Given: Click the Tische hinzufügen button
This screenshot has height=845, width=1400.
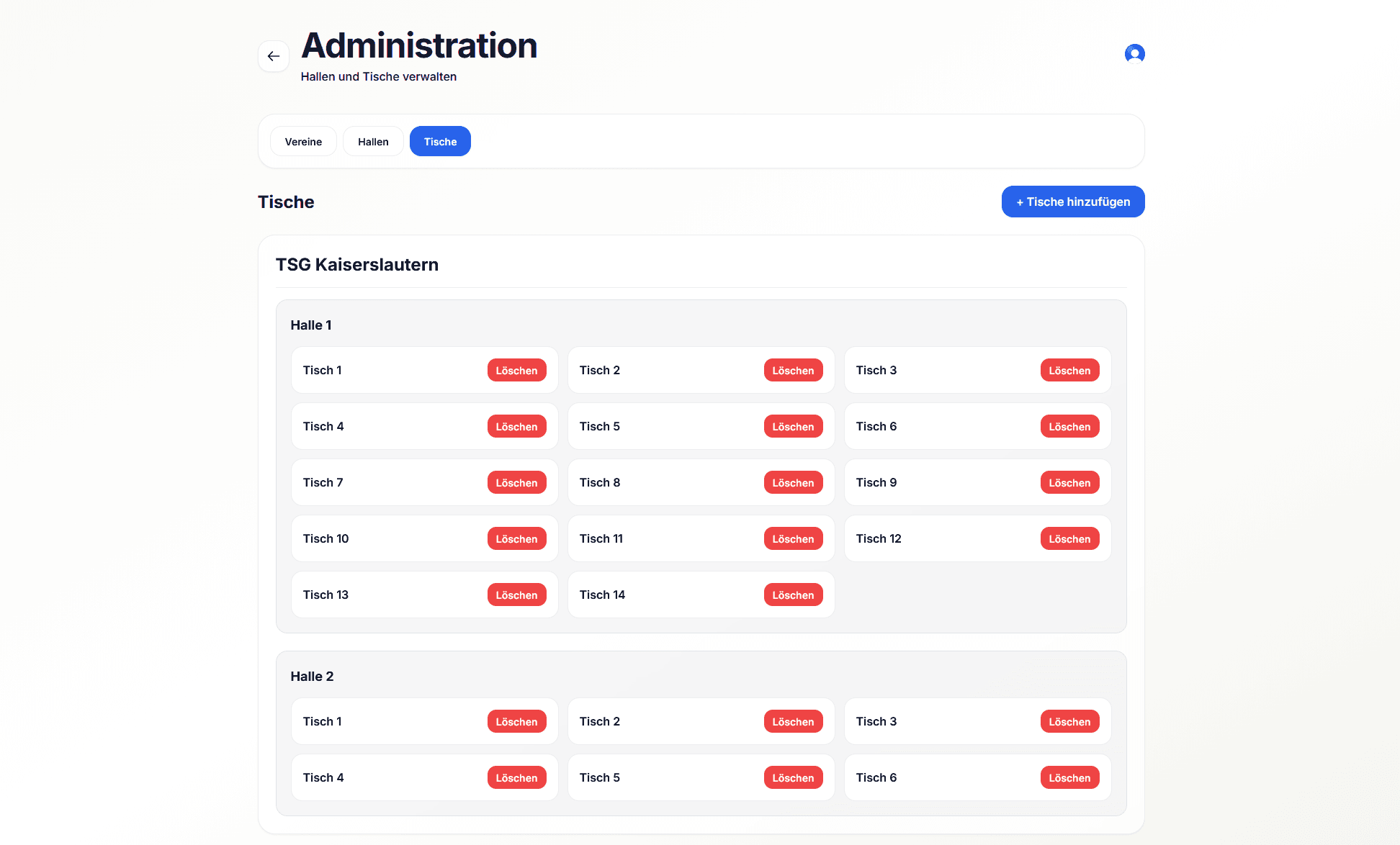Looking at the screenshot, I should (x=1072, y=202).
